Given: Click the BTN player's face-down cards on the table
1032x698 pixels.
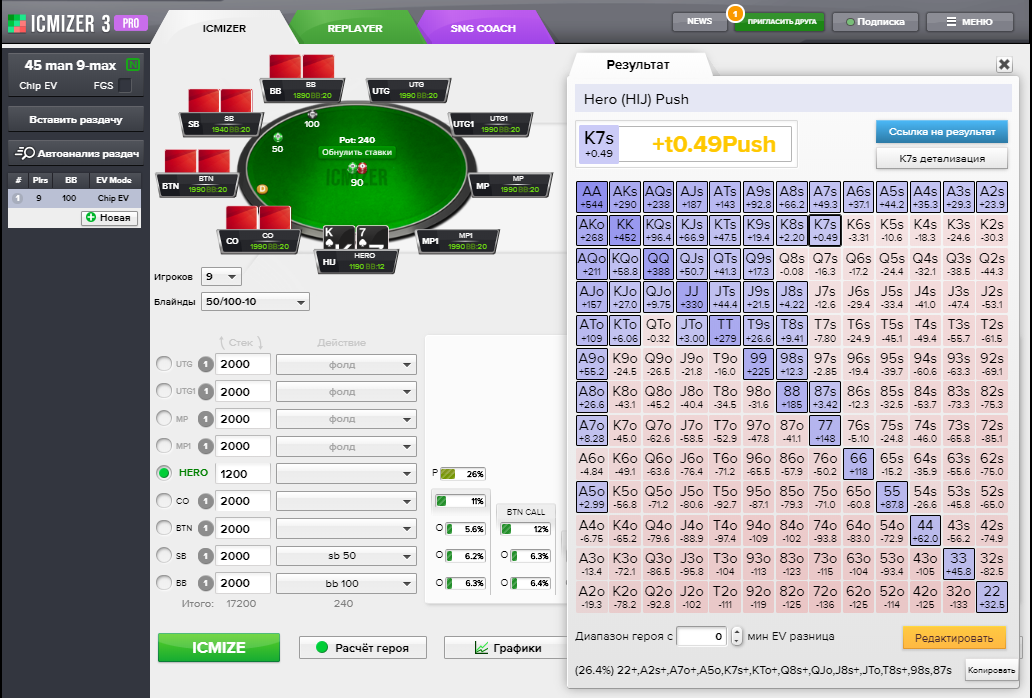Looking at the screenshot, I should (197, 161).
